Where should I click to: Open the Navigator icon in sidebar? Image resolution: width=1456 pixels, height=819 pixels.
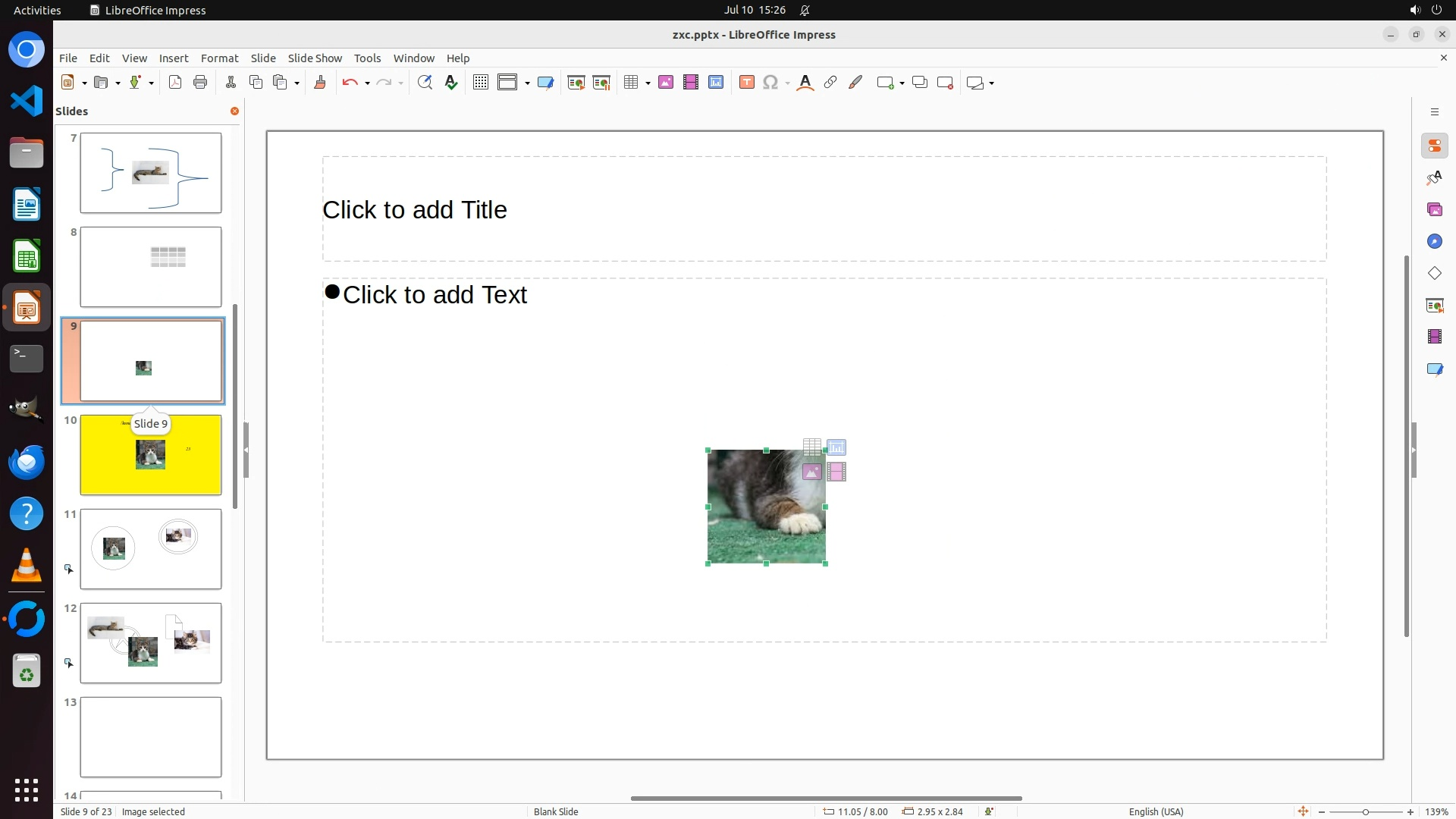1434,241
